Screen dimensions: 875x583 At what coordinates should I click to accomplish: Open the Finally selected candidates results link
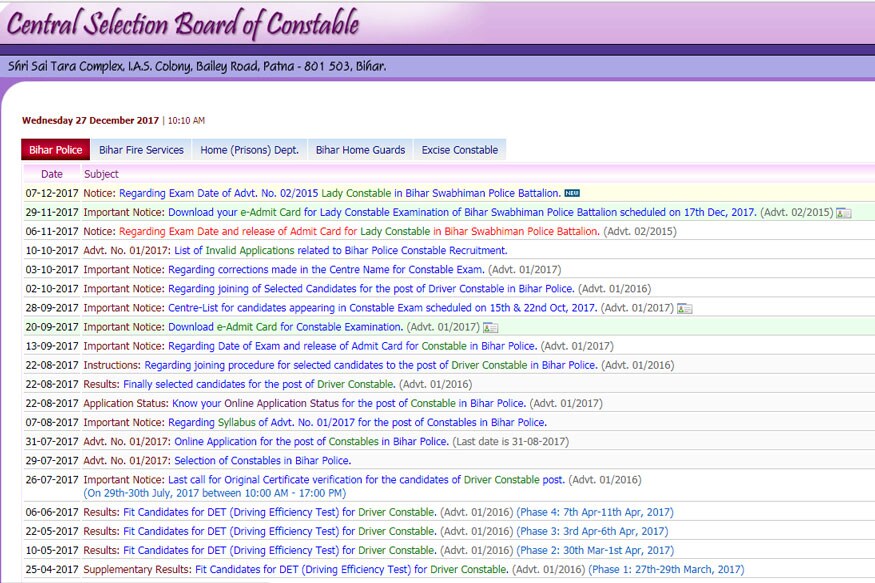(x=259, y=384)
